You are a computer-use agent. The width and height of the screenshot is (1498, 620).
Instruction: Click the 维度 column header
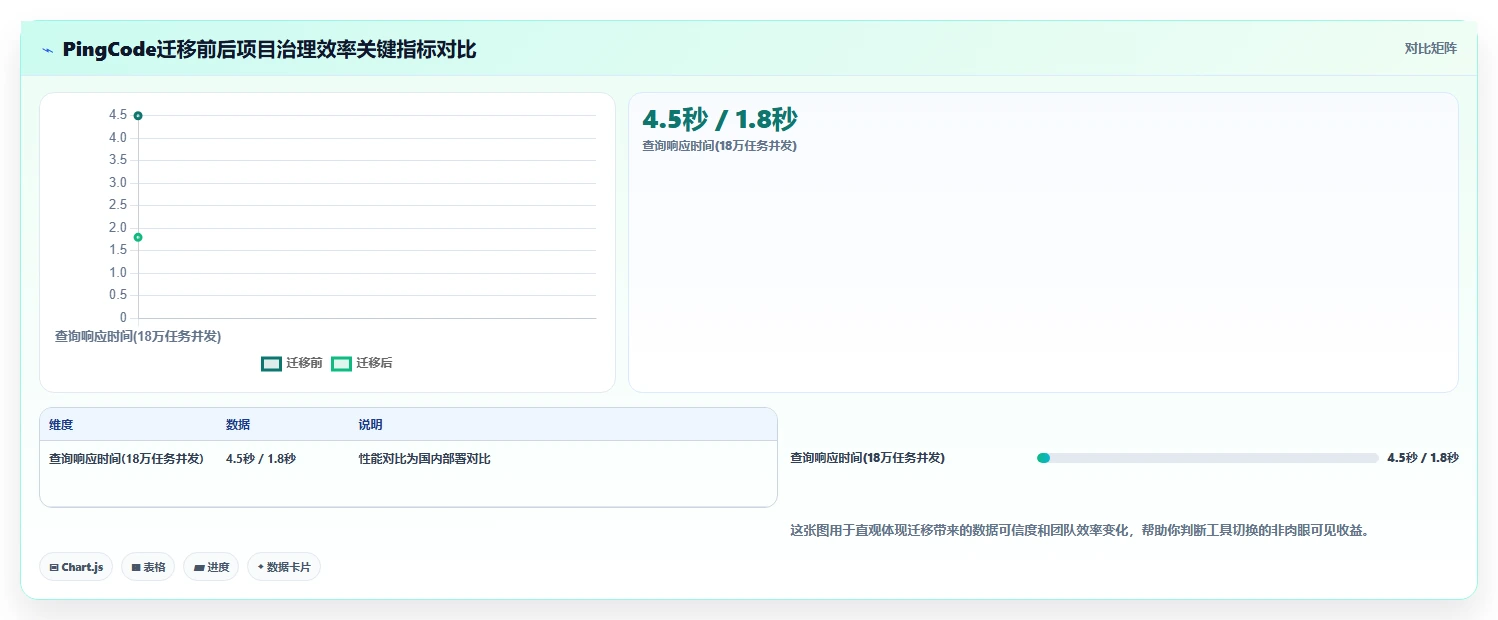[61, 425]
